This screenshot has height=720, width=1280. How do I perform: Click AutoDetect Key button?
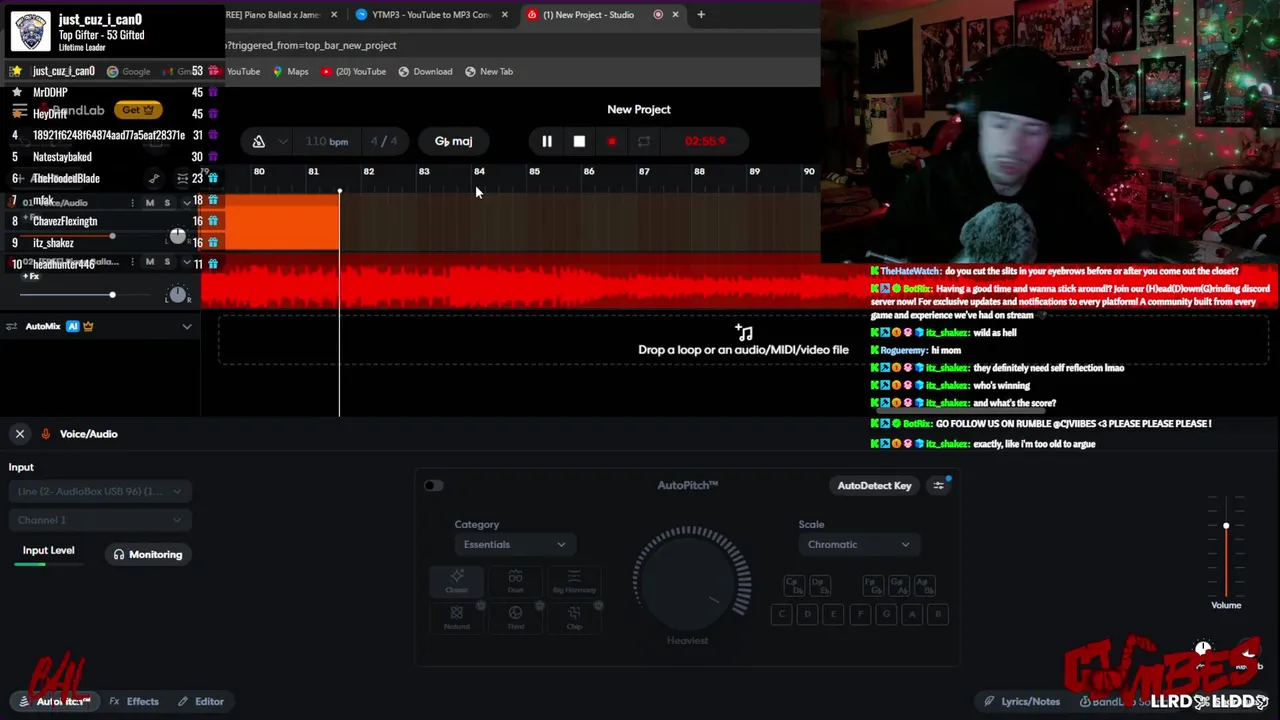(874, 486)
